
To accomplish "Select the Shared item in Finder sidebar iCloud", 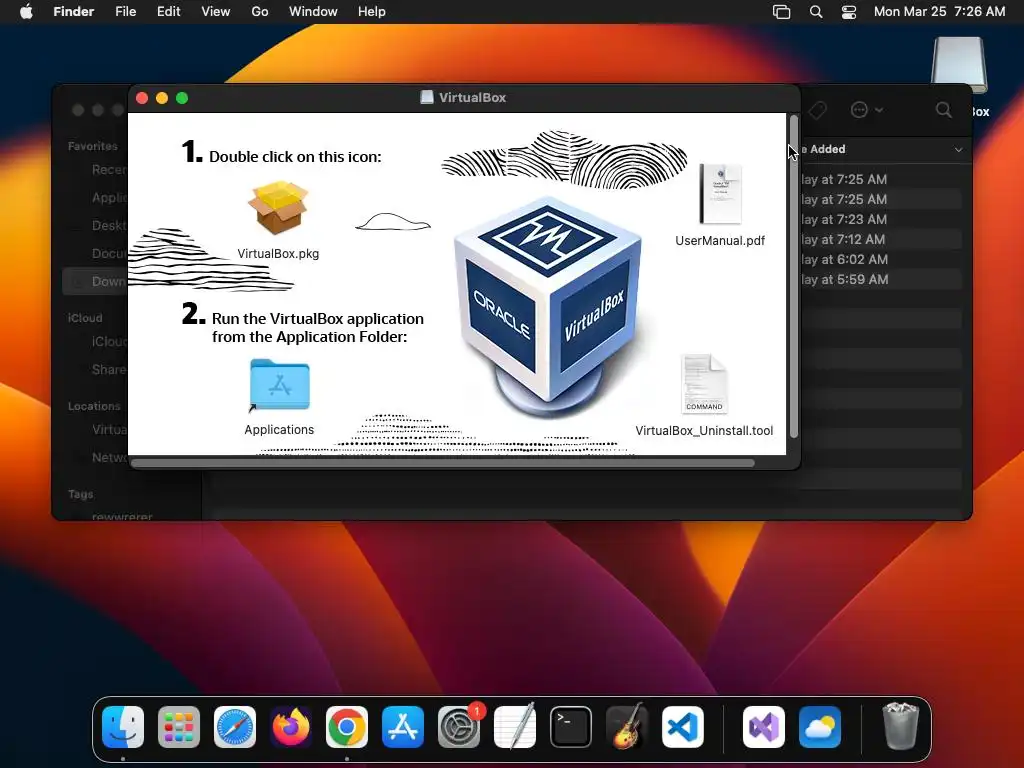I will 108,370.
